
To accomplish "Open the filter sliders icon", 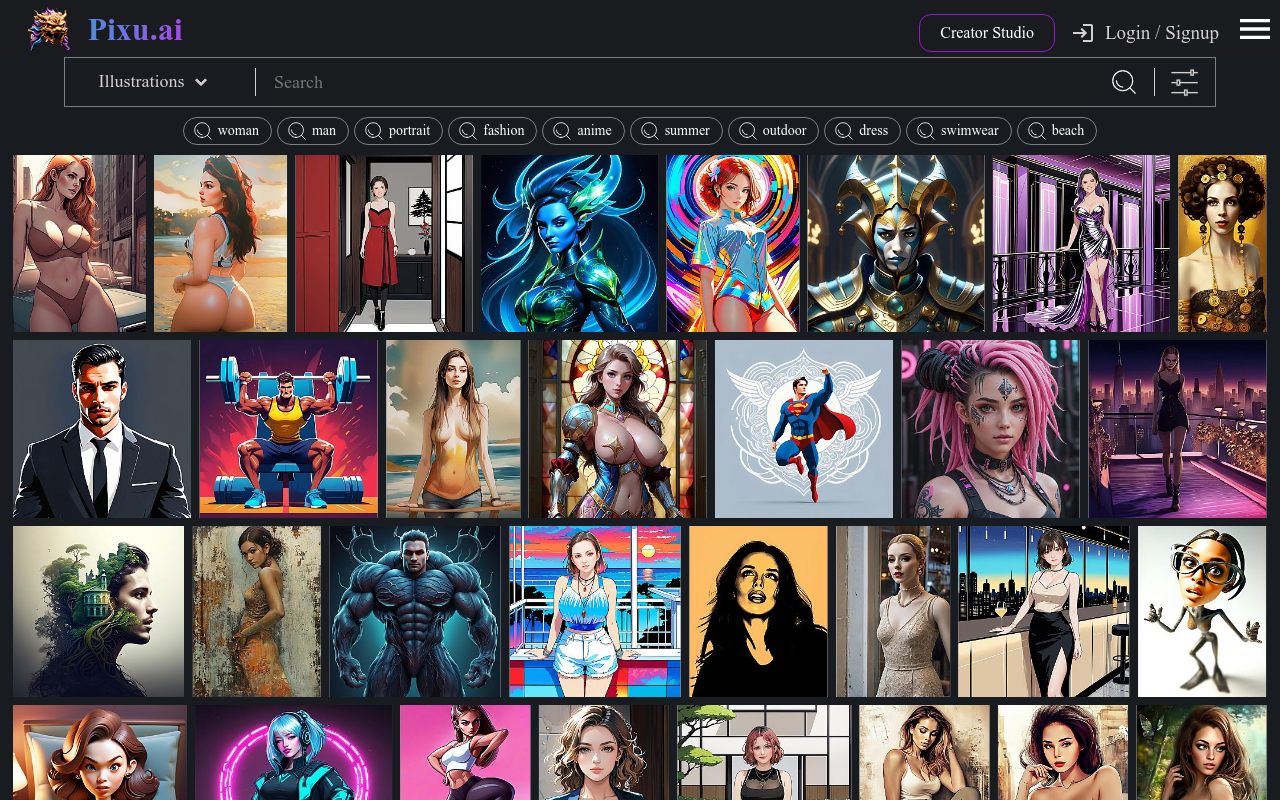I will pos(1185,82).
